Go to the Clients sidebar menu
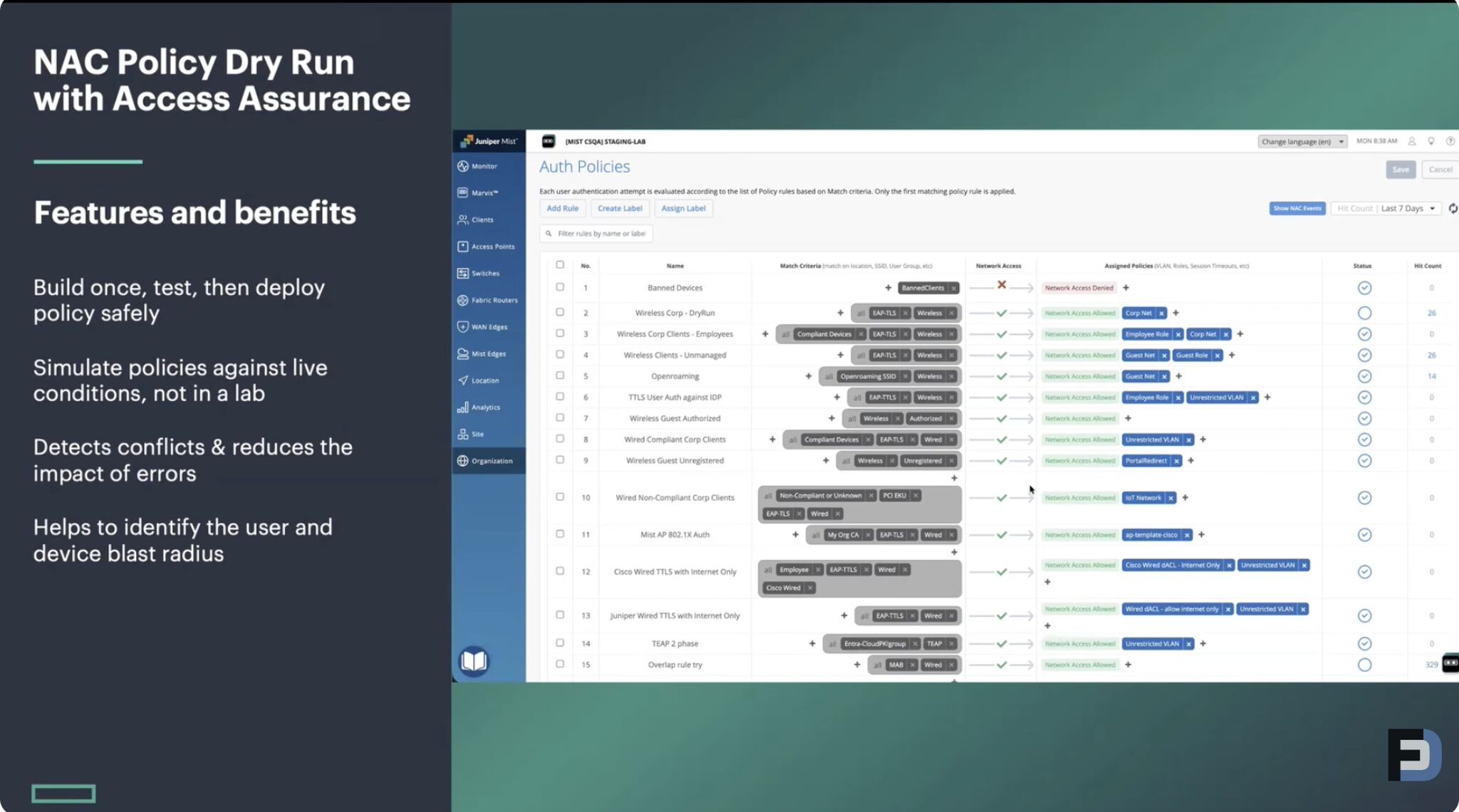The height and width of the screenshot is (812, 1459). [476, 220]
